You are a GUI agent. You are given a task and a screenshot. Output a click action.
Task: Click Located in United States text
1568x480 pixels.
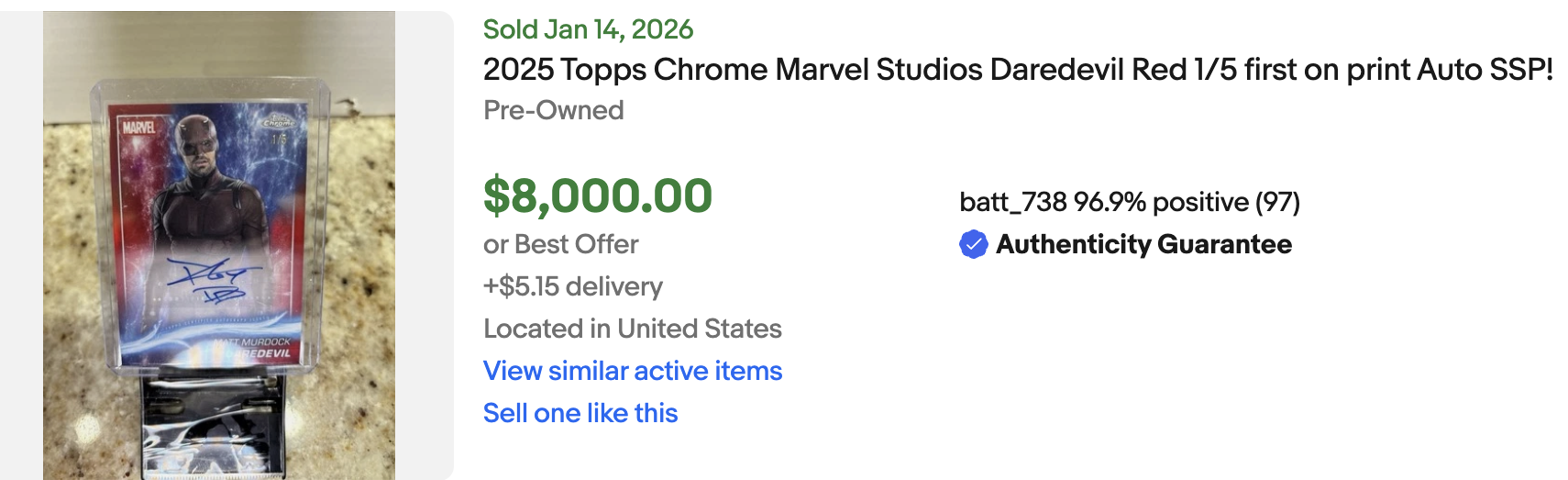(x=633, y=329)
